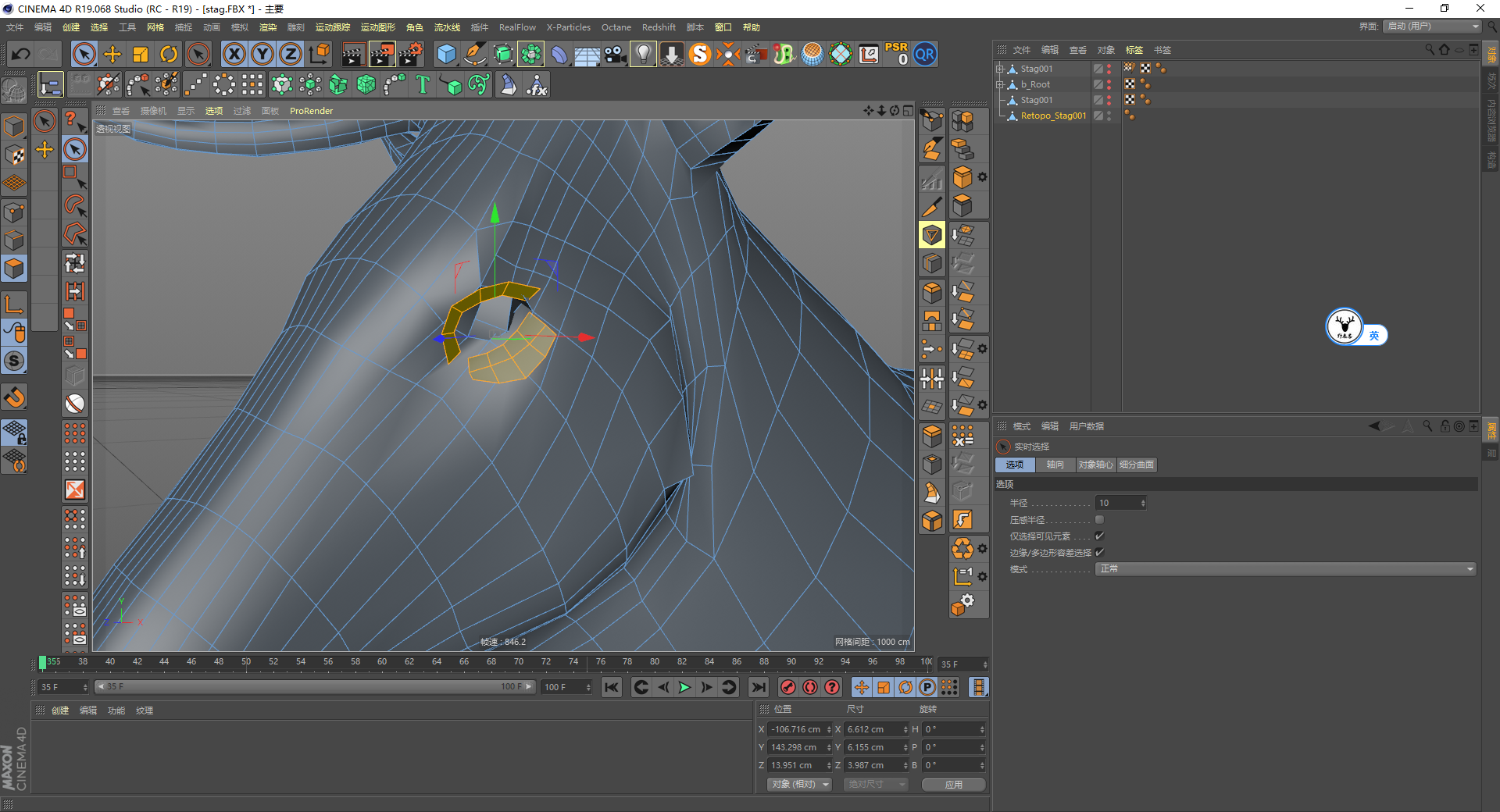
Task: Open the 网格 menu
Action: pos(155,27)
